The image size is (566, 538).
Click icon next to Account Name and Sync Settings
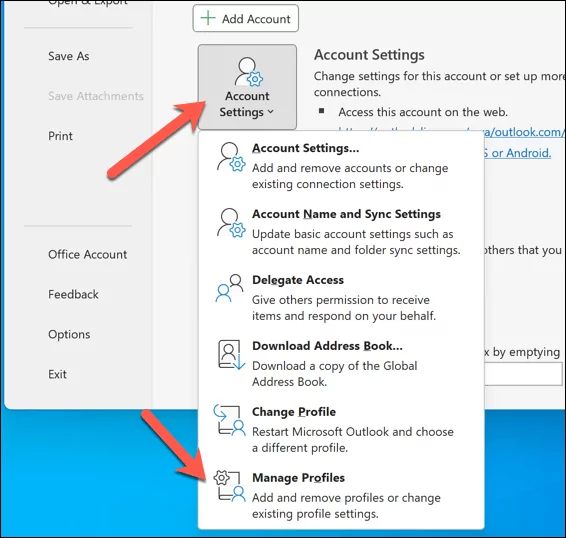coord(231,223)
